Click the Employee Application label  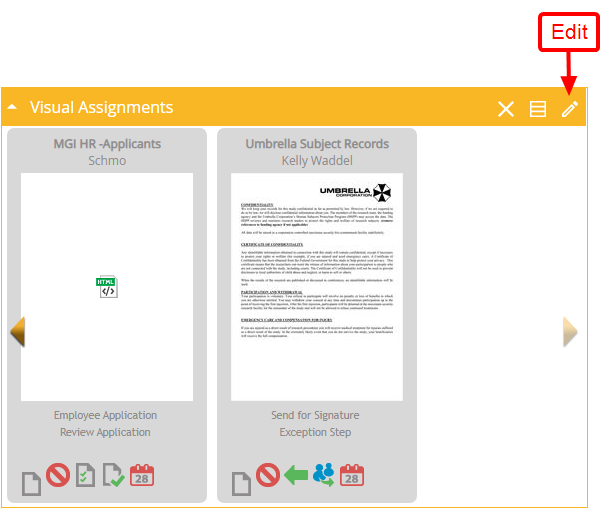point(105,415)
